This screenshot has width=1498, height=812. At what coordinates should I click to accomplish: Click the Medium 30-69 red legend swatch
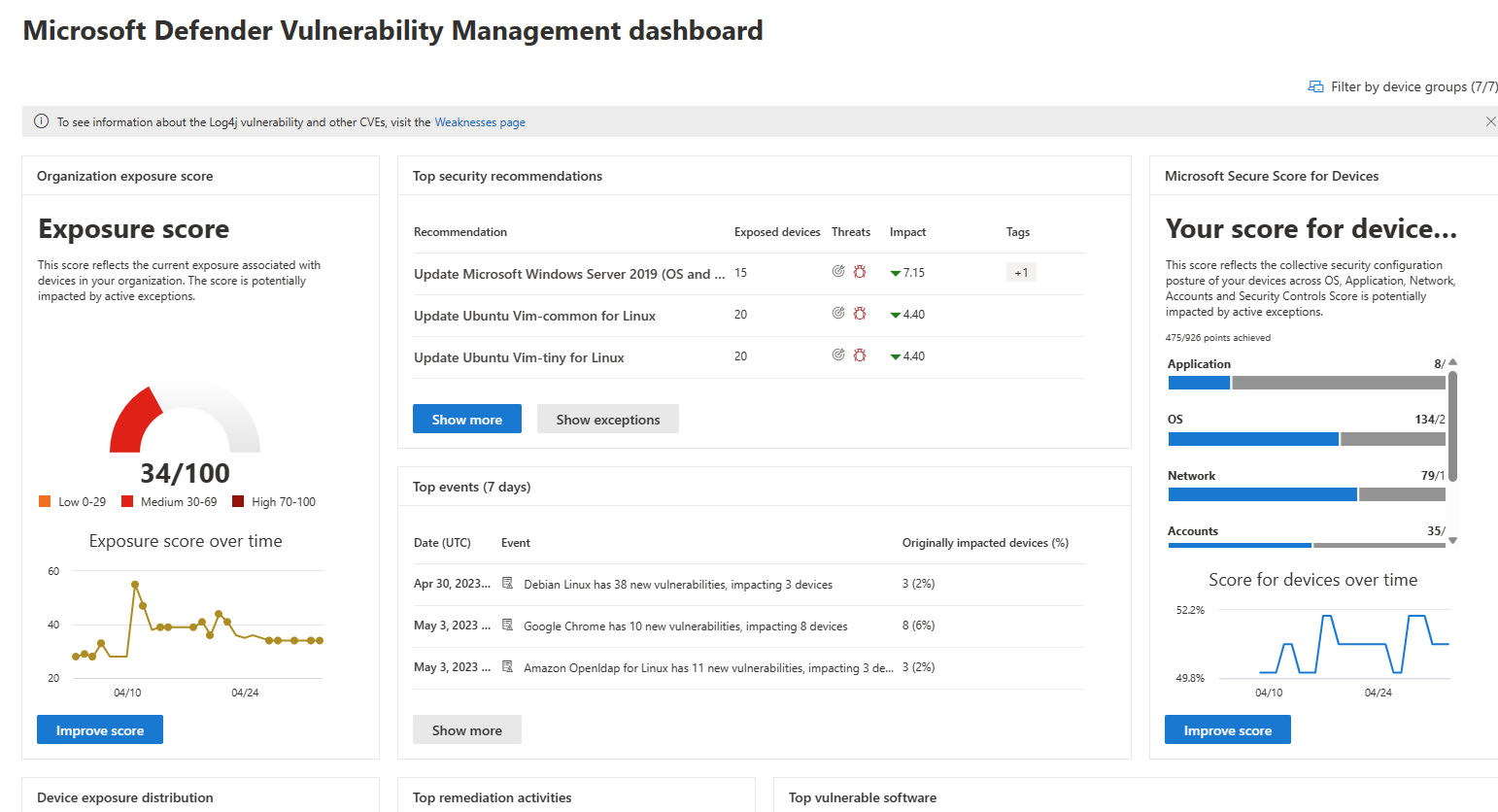(x=127, y=501)
